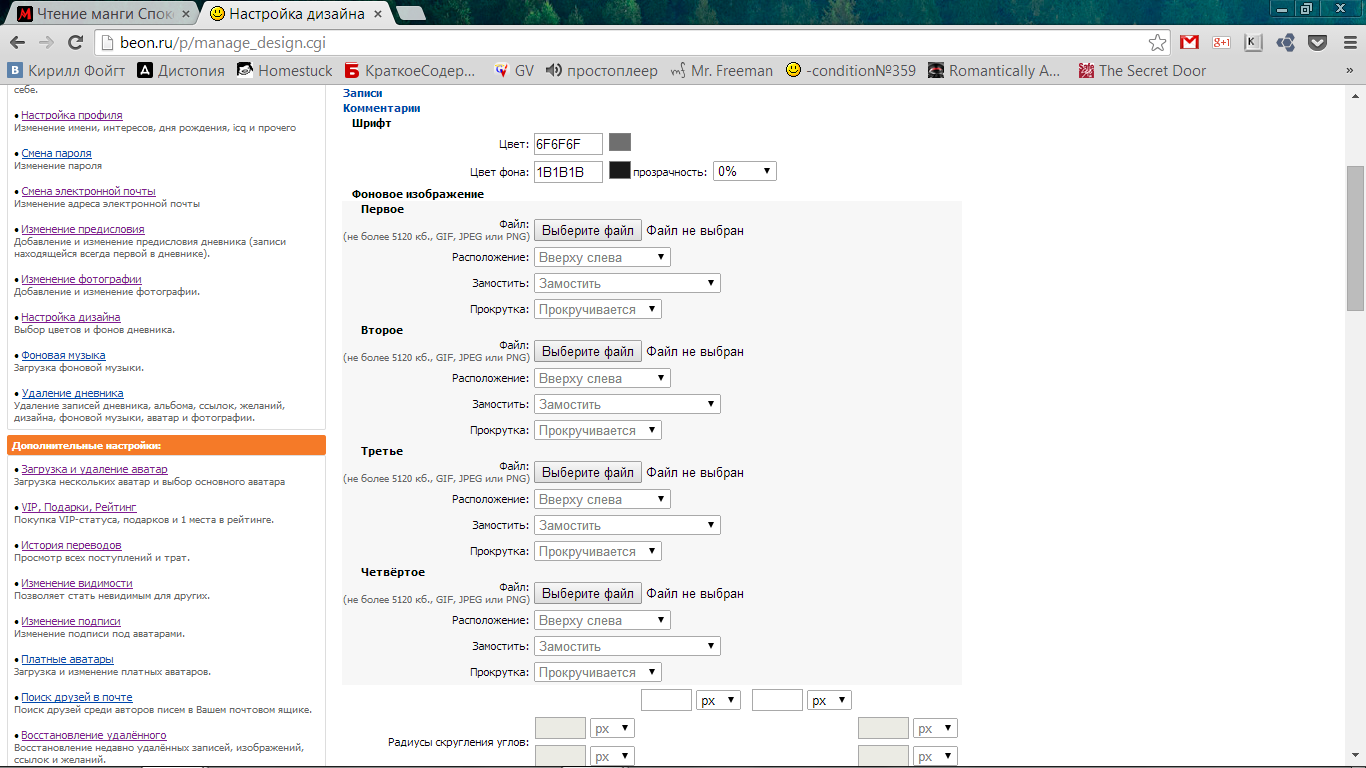Click the Цвет field containing 6F6F6F
Screen dimensions: 1366x768
point(568,144)
